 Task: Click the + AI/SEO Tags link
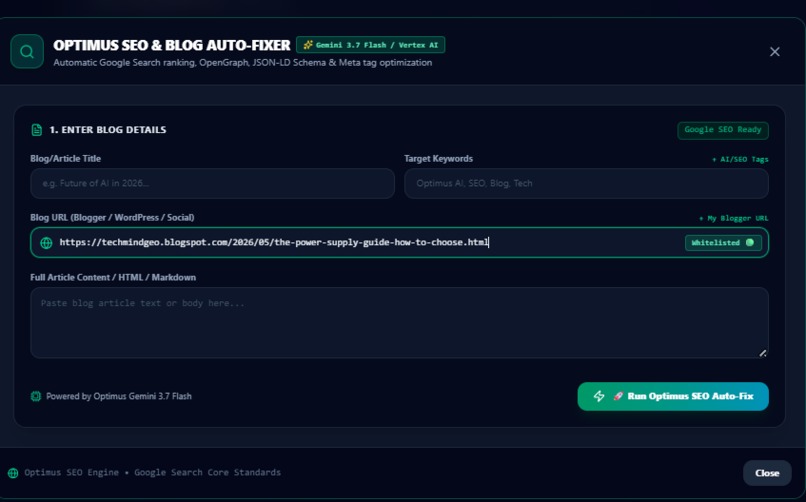click(740, 159)
